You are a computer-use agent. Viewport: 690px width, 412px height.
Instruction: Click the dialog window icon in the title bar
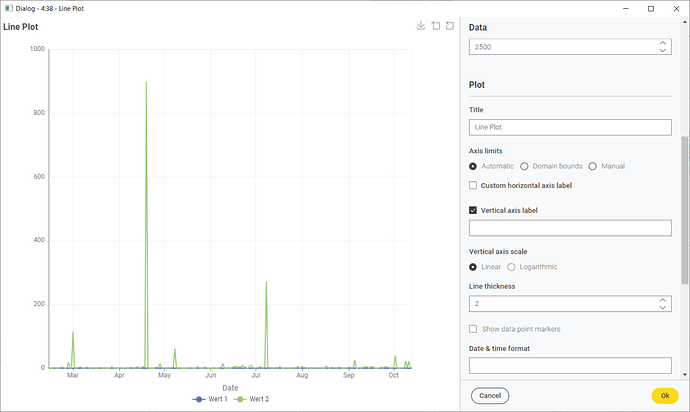[x=8, y=8]
